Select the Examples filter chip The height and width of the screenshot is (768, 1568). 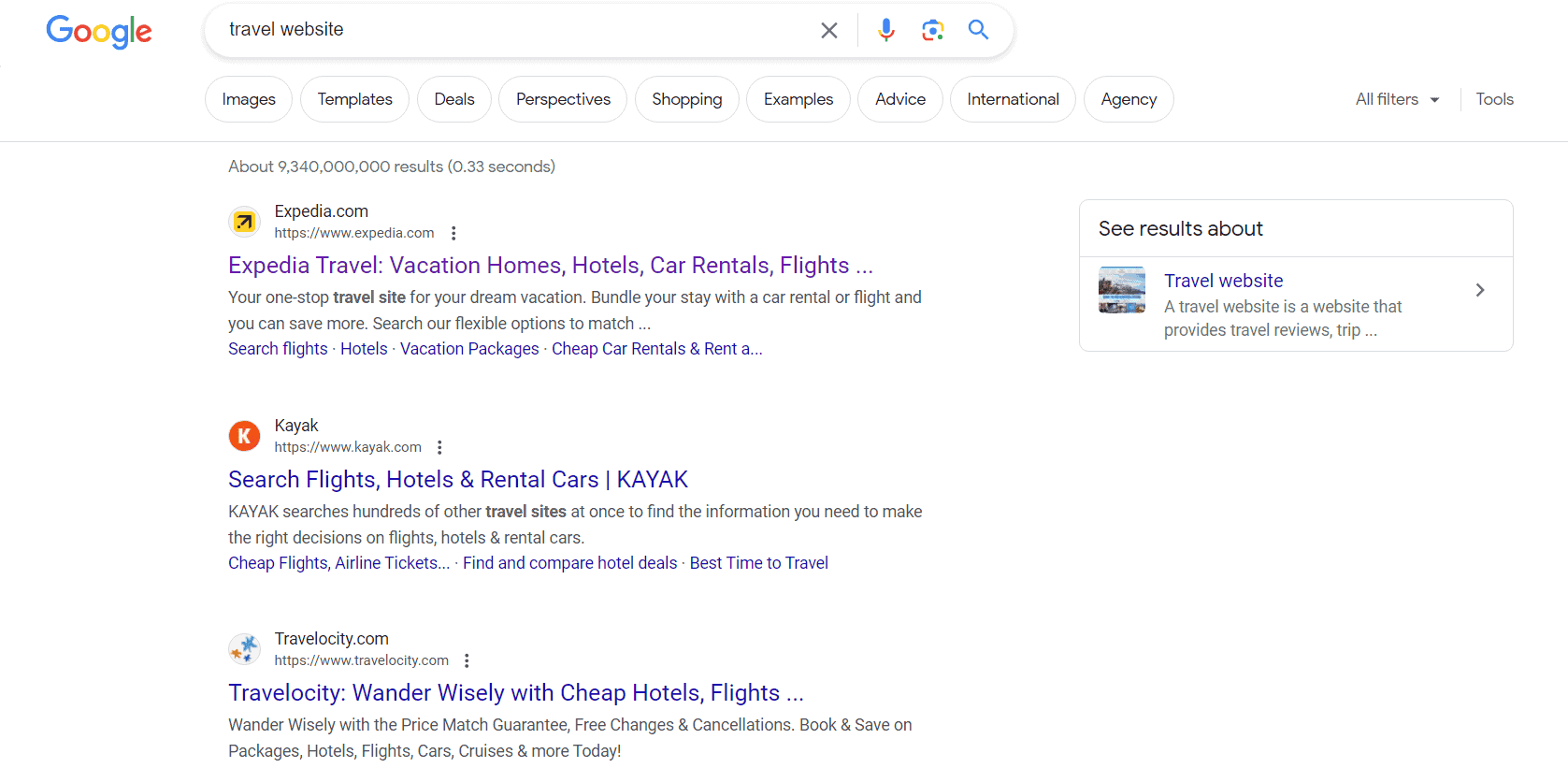click(798, 99)
